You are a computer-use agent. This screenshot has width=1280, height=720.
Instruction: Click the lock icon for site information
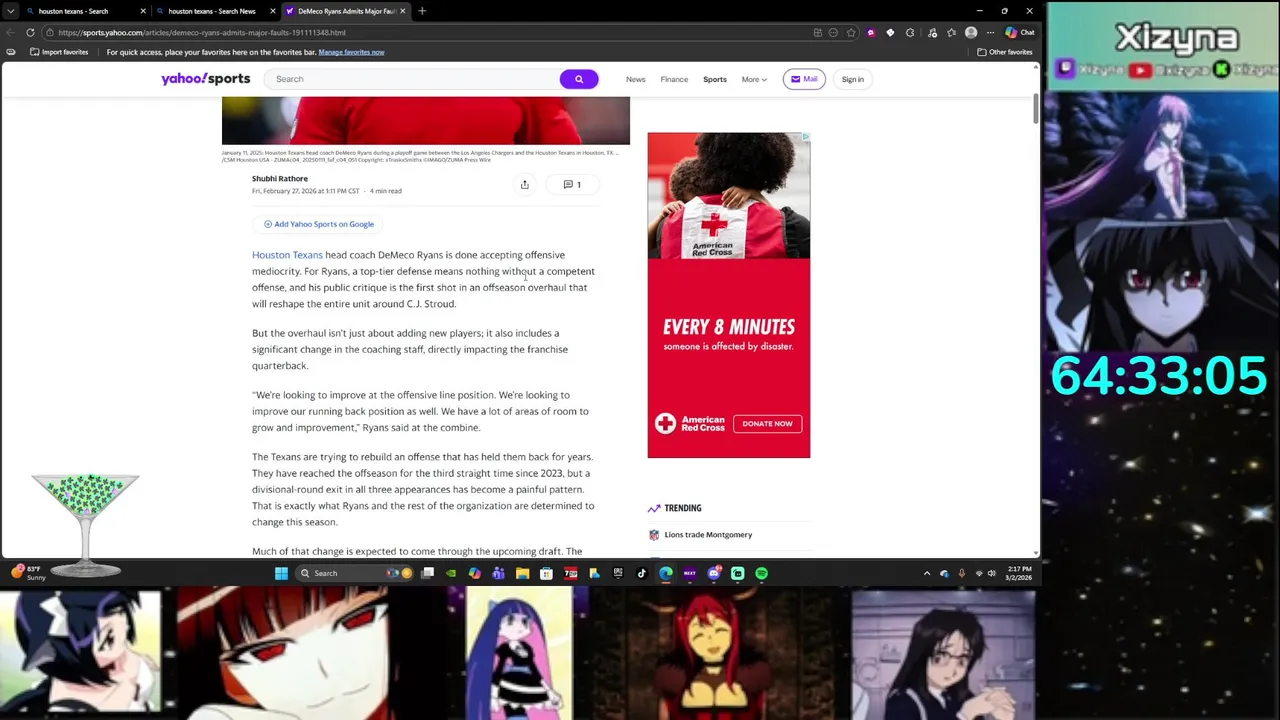50,32
